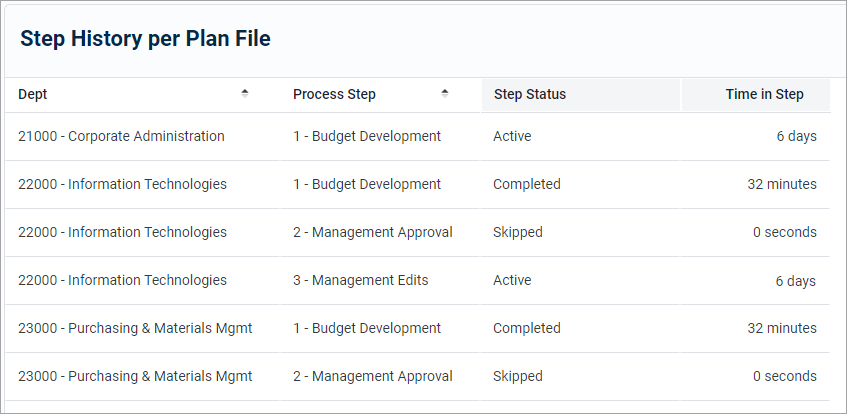The height and width of the screenshot is (414, 847).
Task: Select Active status in Management Edits row
Action: 512,281
